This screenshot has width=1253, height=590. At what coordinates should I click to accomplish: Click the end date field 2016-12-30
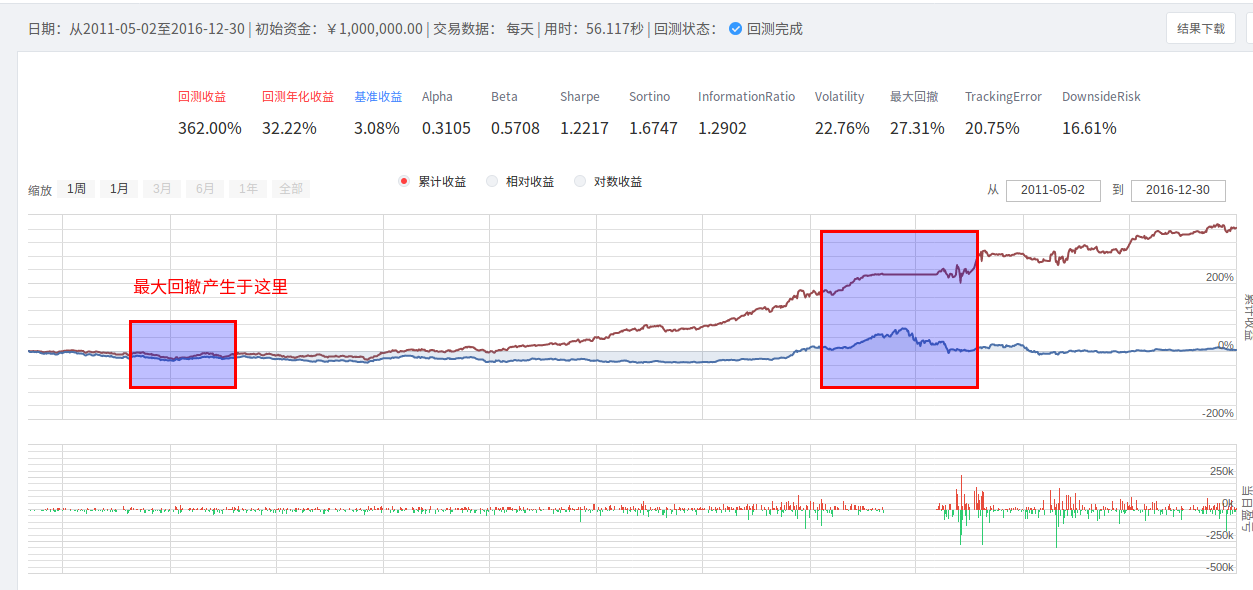click(x=1178, y=190)
